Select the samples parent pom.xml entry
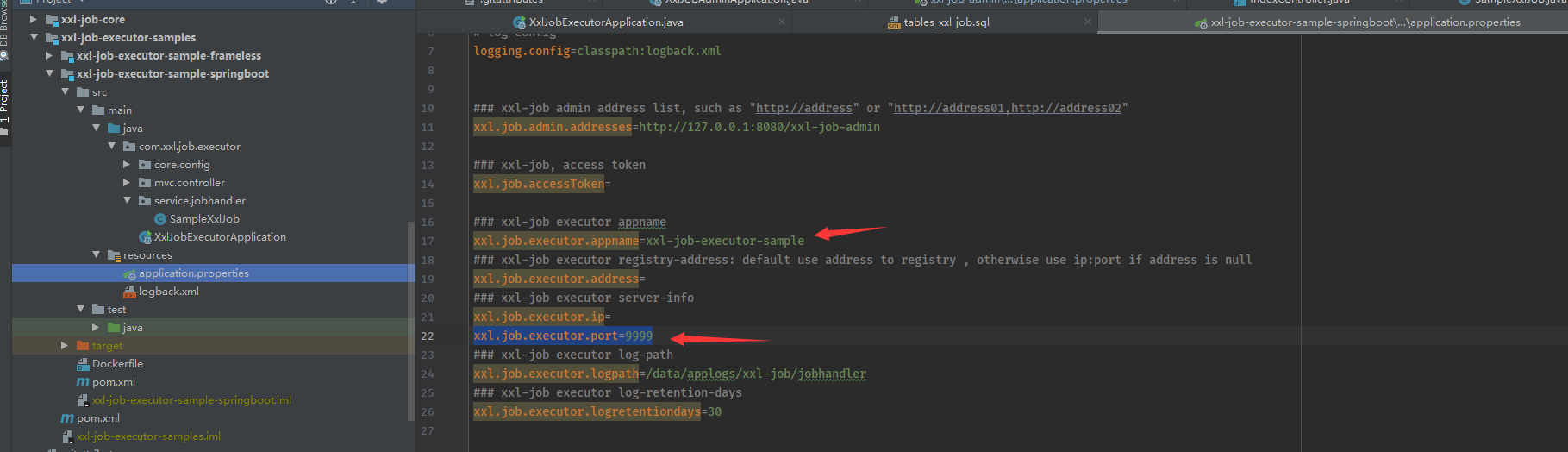The width and height of the screenshot is (1568, 452). pos(98,418)
